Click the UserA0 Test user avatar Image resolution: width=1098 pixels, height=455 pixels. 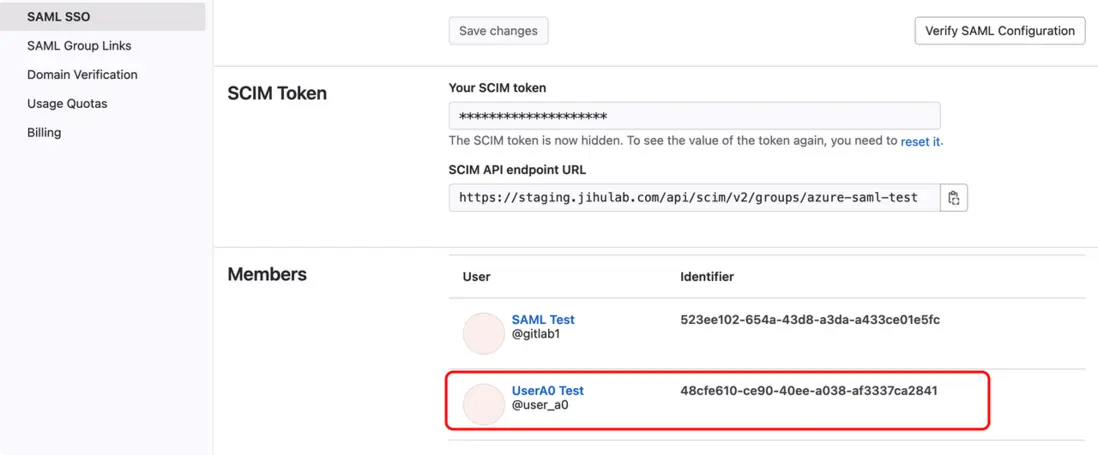[x=483, y=404]
